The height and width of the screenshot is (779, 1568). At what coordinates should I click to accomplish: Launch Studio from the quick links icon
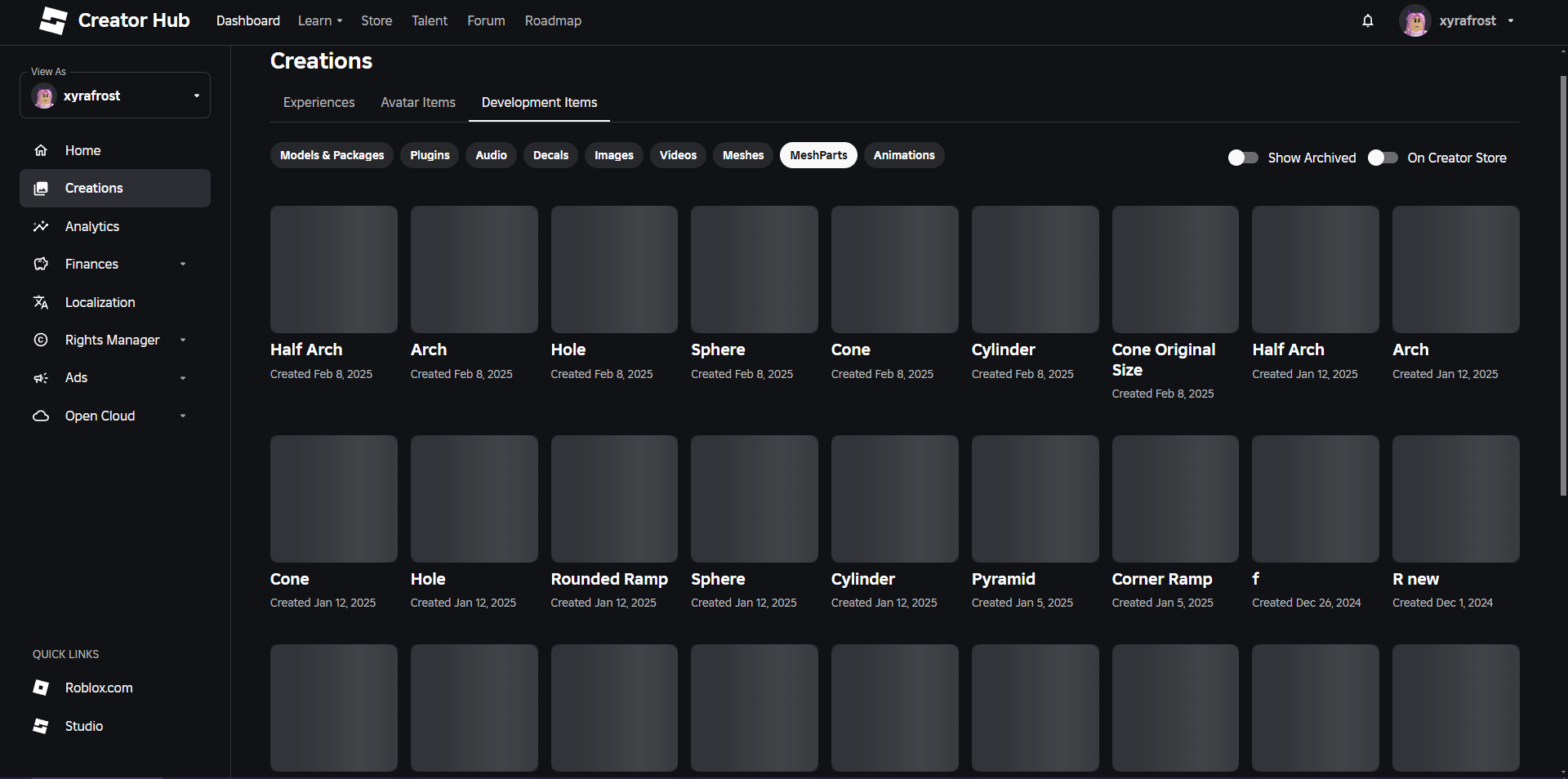coord(40,726)
